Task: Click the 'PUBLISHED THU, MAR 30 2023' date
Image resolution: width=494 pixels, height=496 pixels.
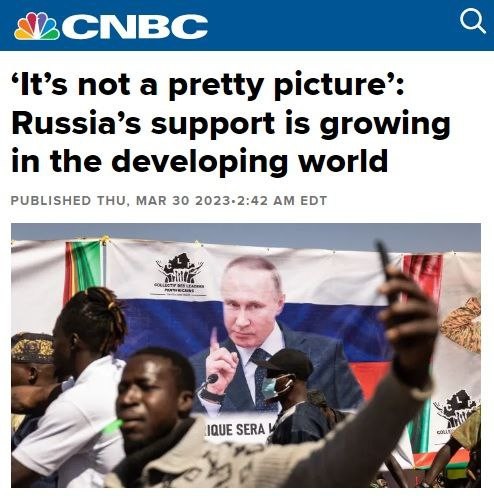Action: (120, 201)
